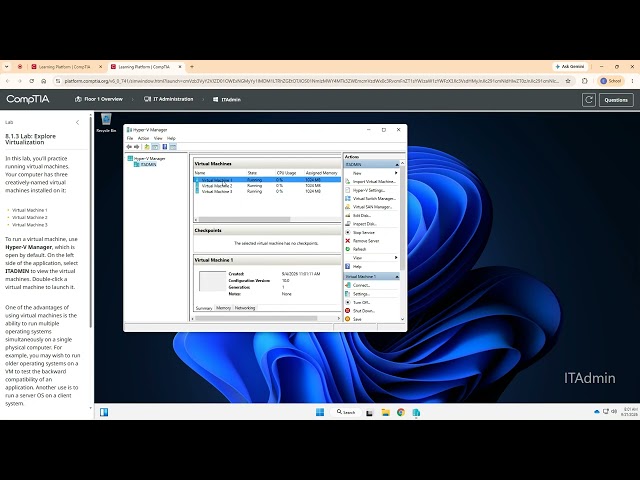Image resolution: width=640 pixels, height=480 pixels.
Task: Select Import Virtual Machine action
Action: [374, 182]
